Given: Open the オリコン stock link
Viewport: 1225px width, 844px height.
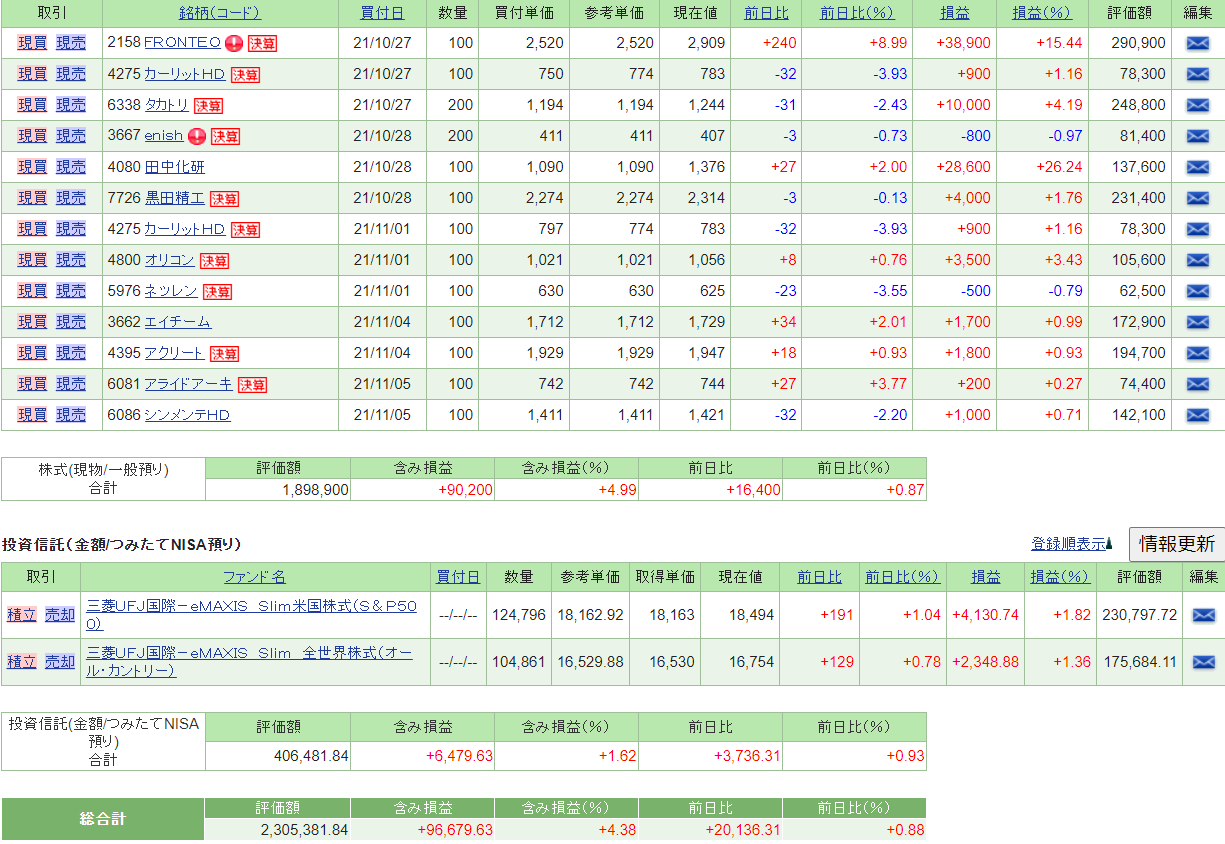Looking at the screenshot, I should click(169, 260).
